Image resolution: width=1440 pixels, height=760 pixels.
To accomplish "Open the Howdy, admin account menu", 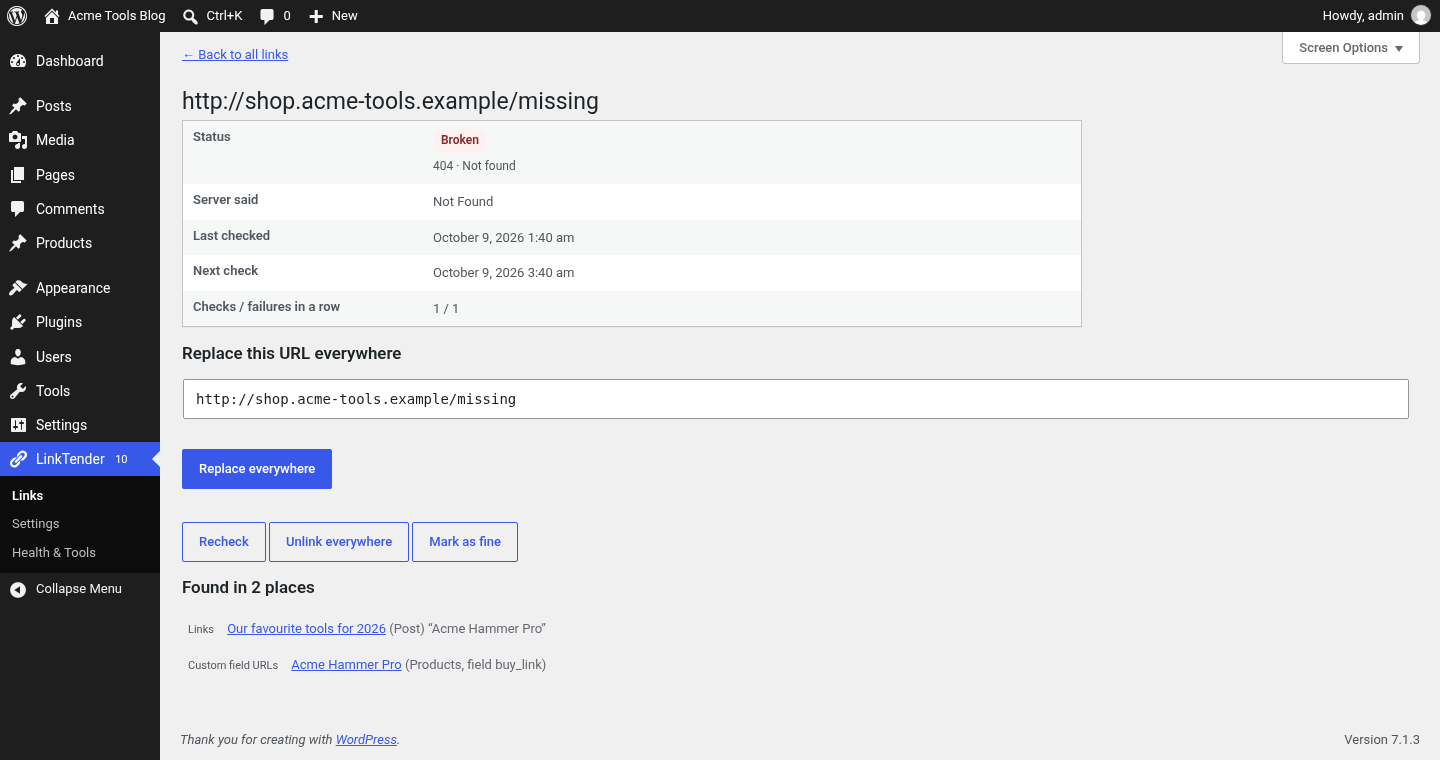I will [x=1376, y=16].
